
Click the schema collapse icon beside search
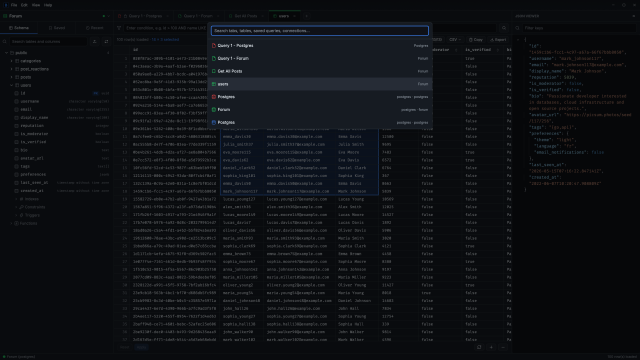(x=95, y=42)
